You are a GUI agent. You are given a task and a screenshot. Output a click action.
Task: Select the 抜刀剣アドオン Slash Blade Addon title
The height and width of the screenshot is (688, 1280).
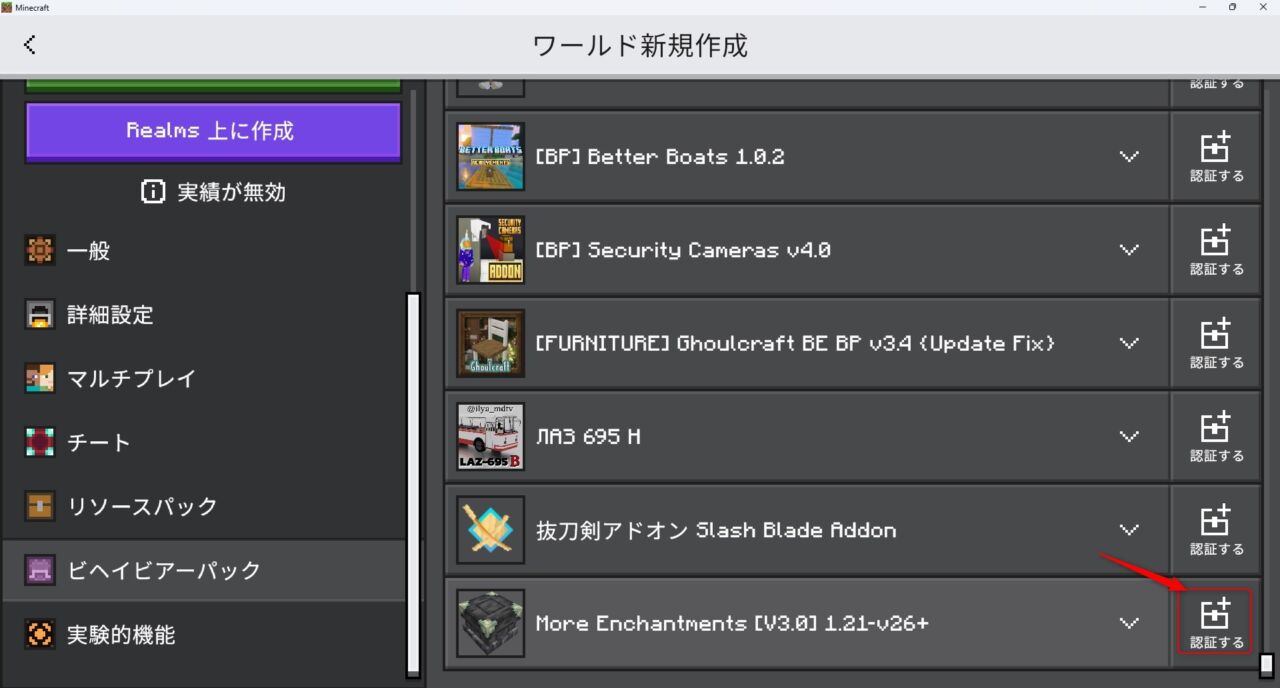pos(716,530)
